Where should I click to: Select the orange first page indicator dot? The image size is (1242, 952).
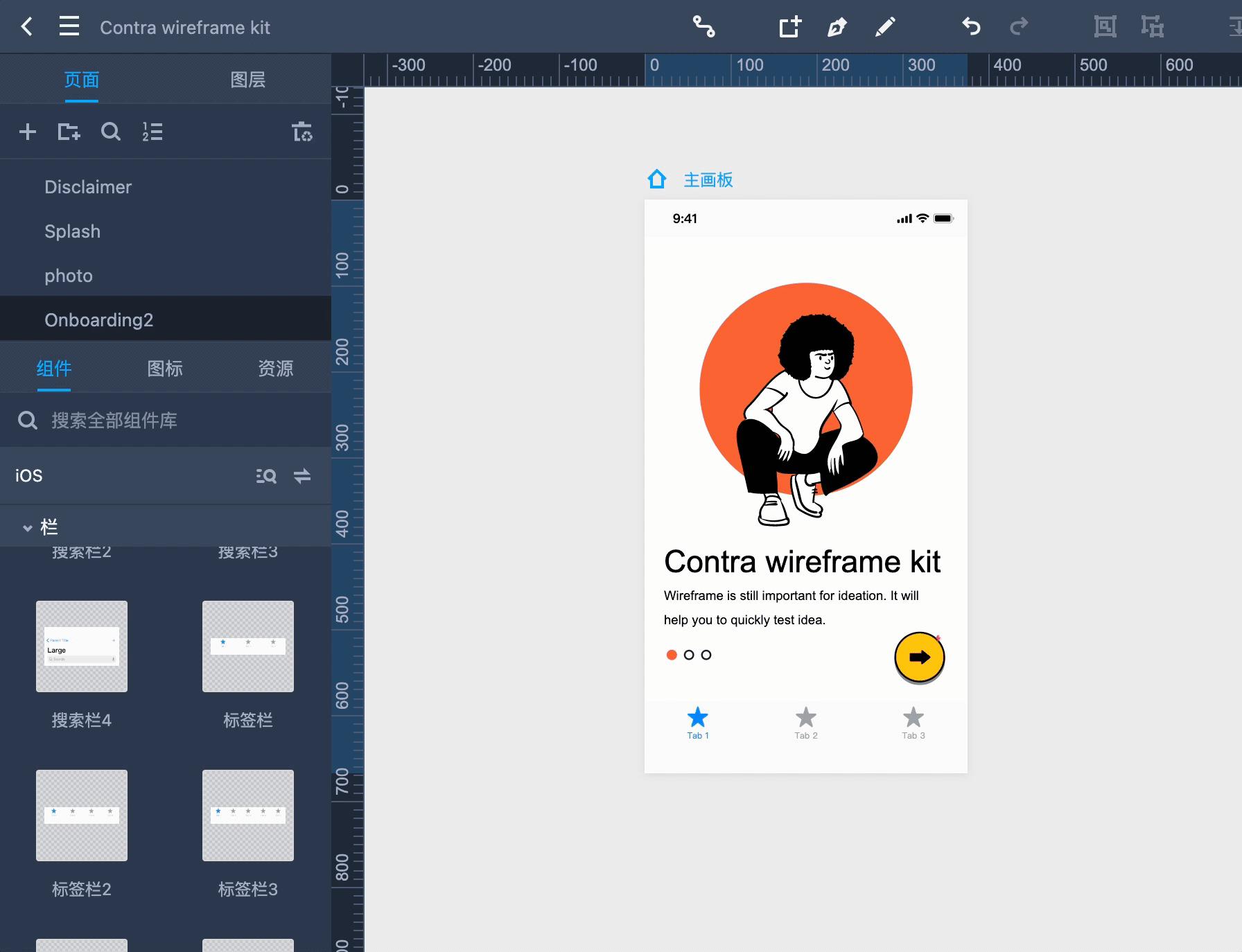(x=672, y=655)
